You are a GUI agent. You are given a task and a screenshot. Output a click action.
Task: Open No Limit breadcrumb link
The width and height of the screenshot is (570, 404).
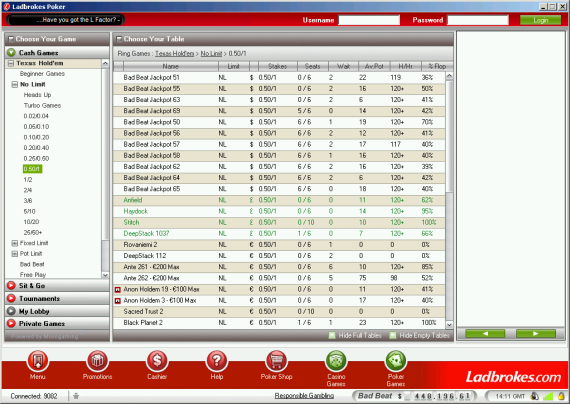tap(211, 53)
